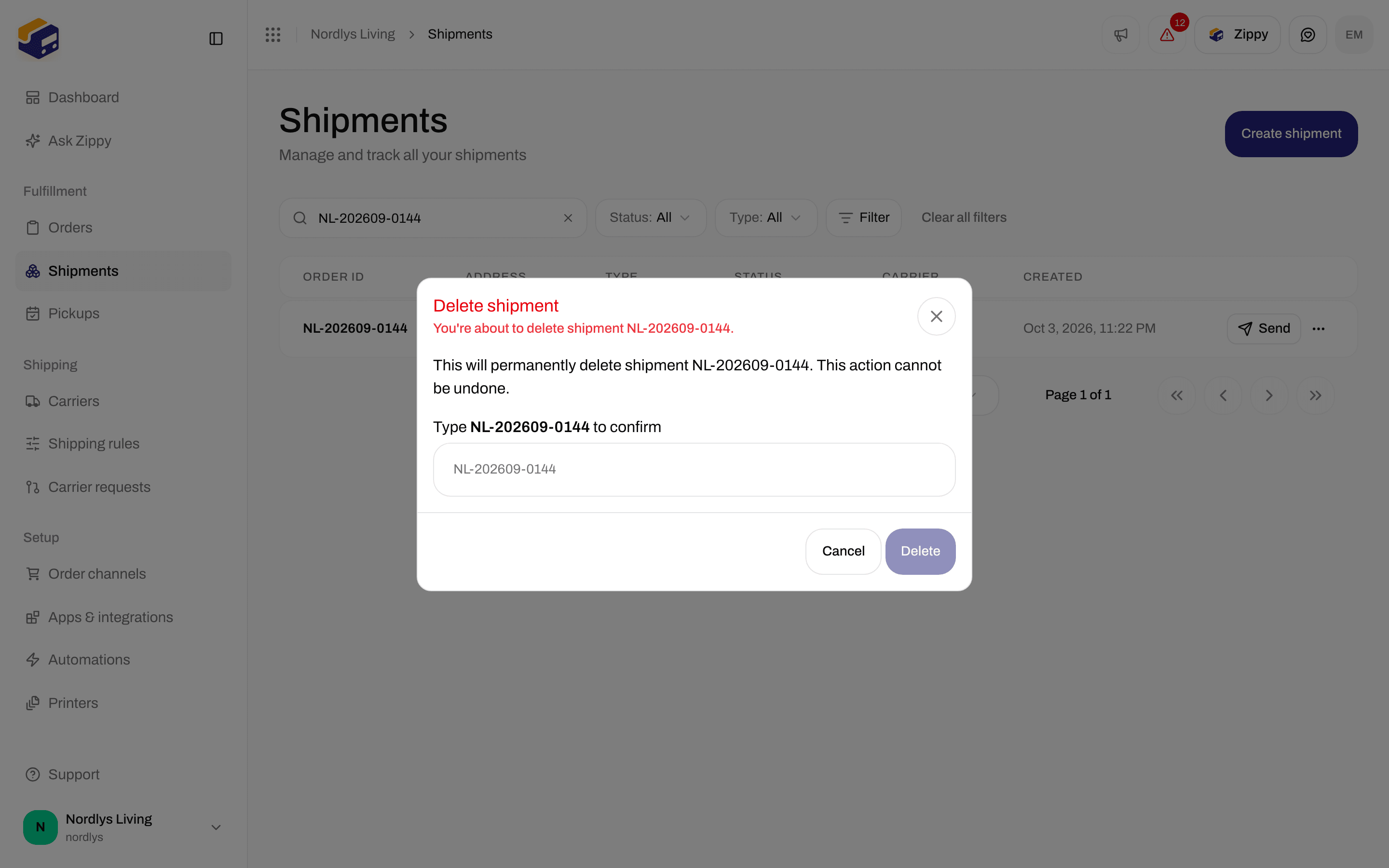Image resolution: width=1389 pixels, height=868 pixels.
Task: Click the Page 1 of 1 label
Action: [1078, 395]
